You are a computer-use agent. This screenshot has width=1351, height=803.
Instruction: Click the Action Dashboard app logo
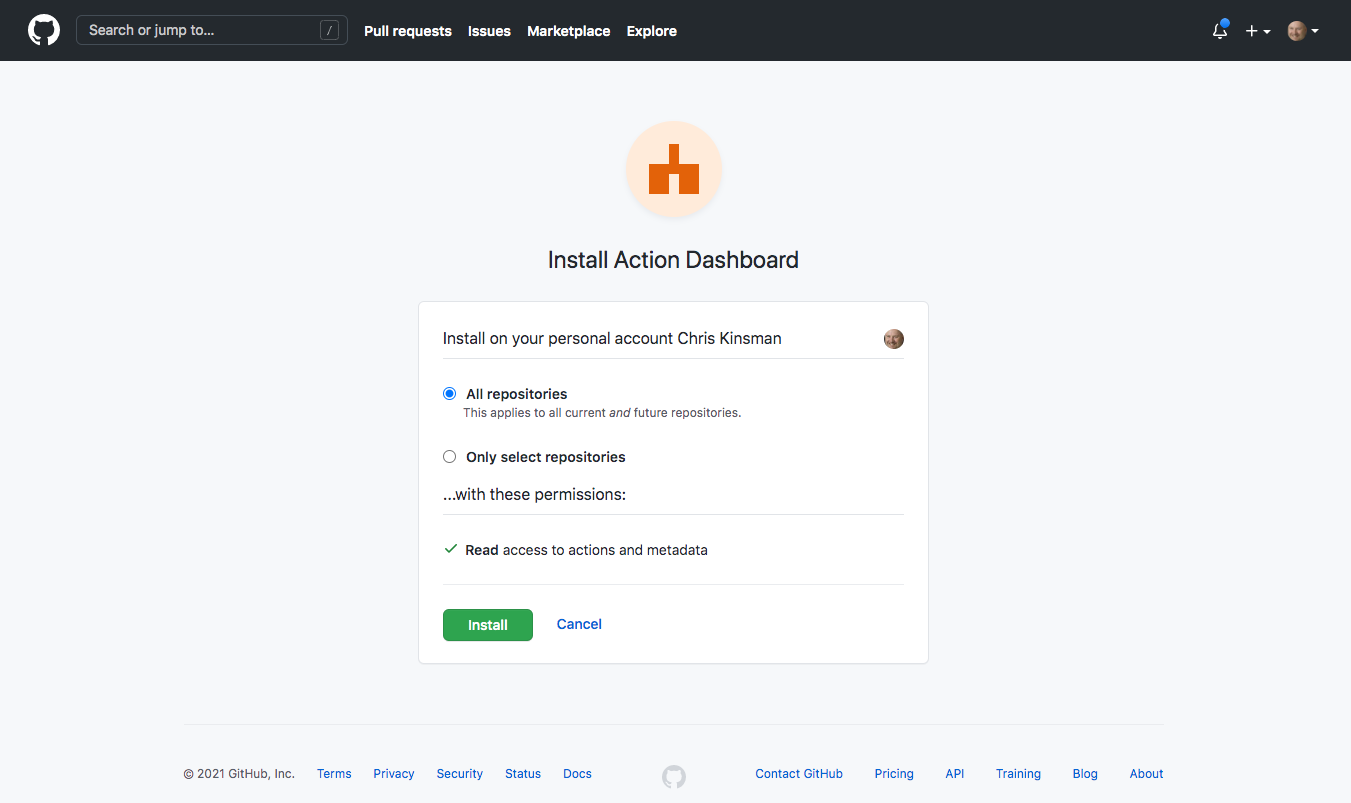tap(674, 169)
